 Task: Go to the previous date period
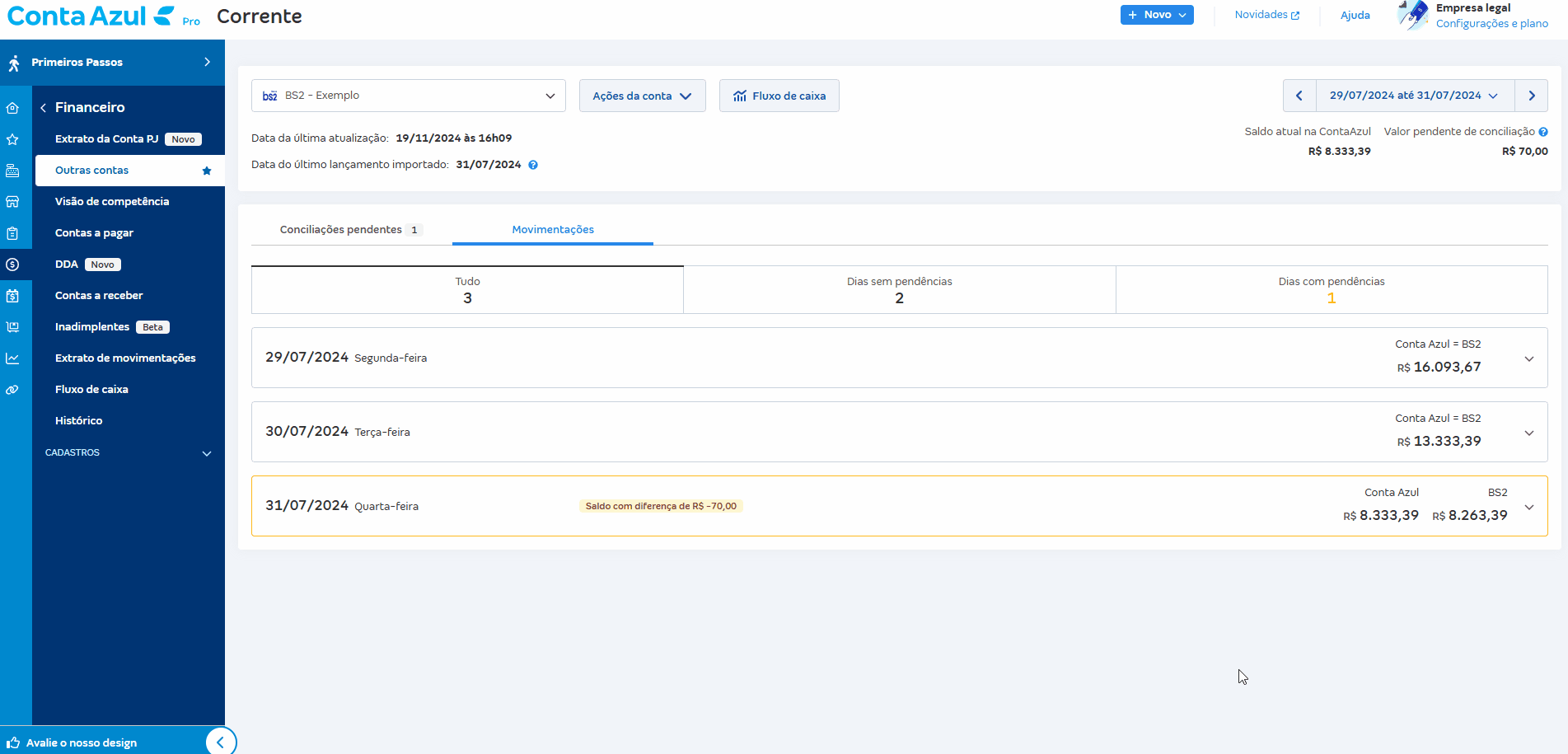pyautogui.click(x=1299, y=96)
